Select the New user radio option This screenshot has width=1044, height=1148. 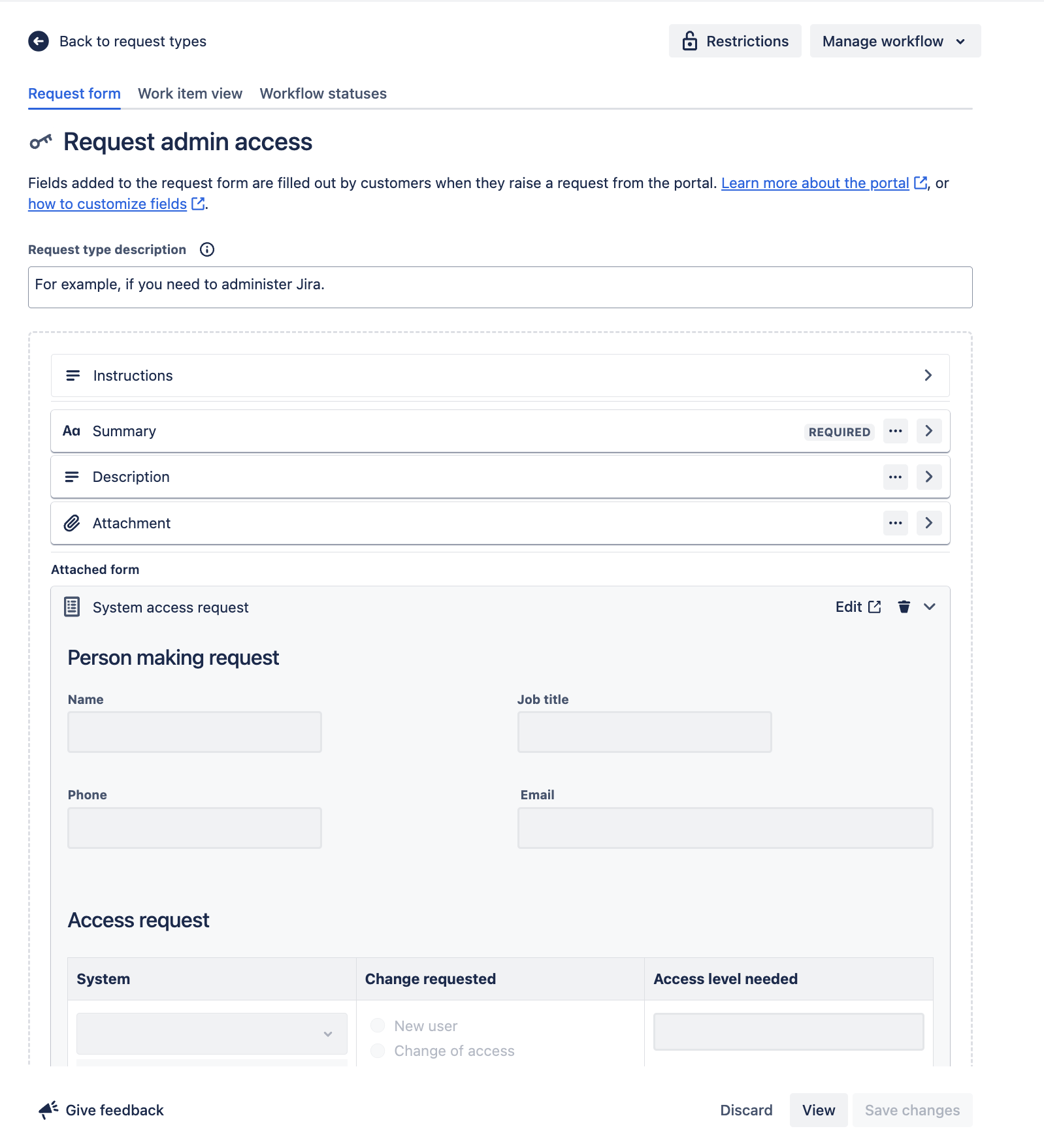click(378, 1025)
